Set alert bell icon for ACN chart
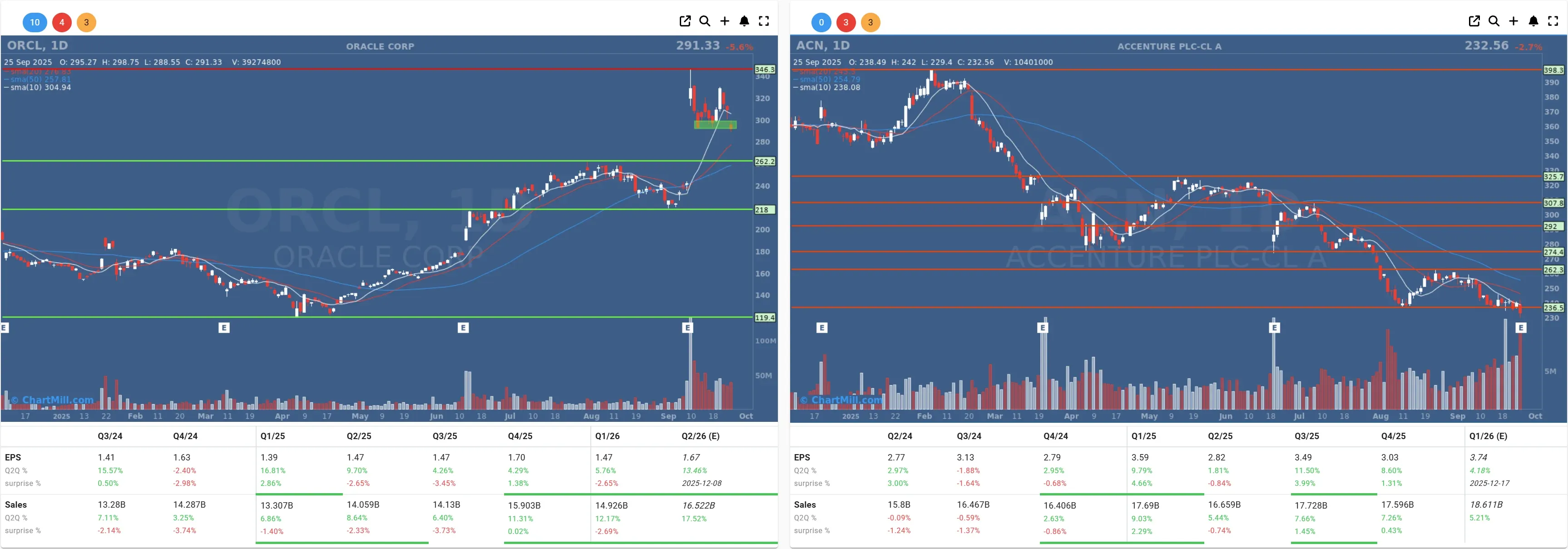This screenshot has height=549, width=1568. click(x=1533, y=21)
